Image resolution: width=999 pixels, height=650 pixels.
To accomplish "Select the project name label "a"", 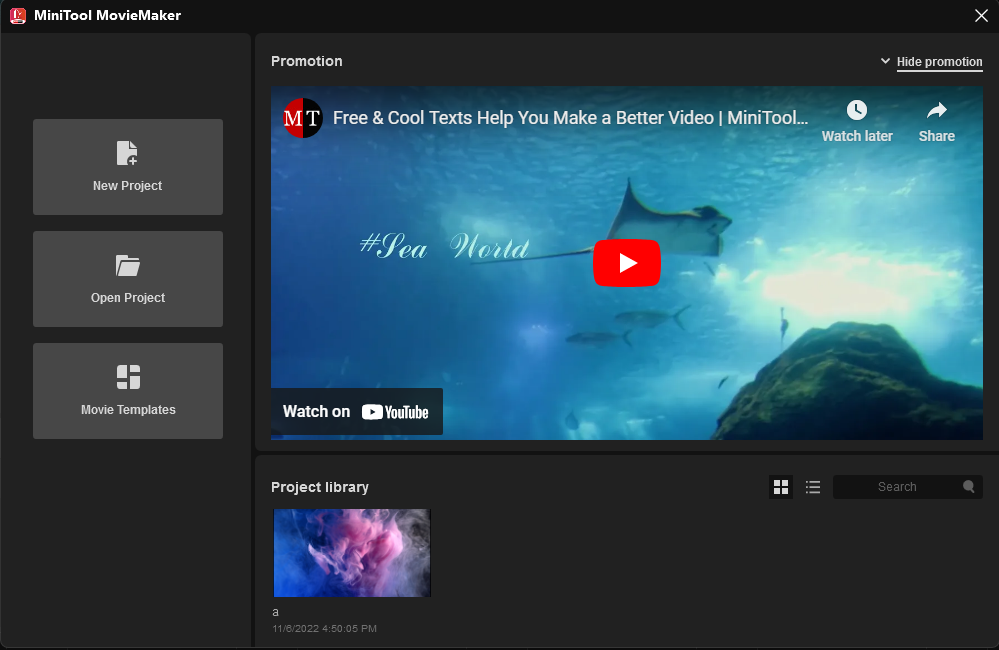I will click(x=276, y=612).
